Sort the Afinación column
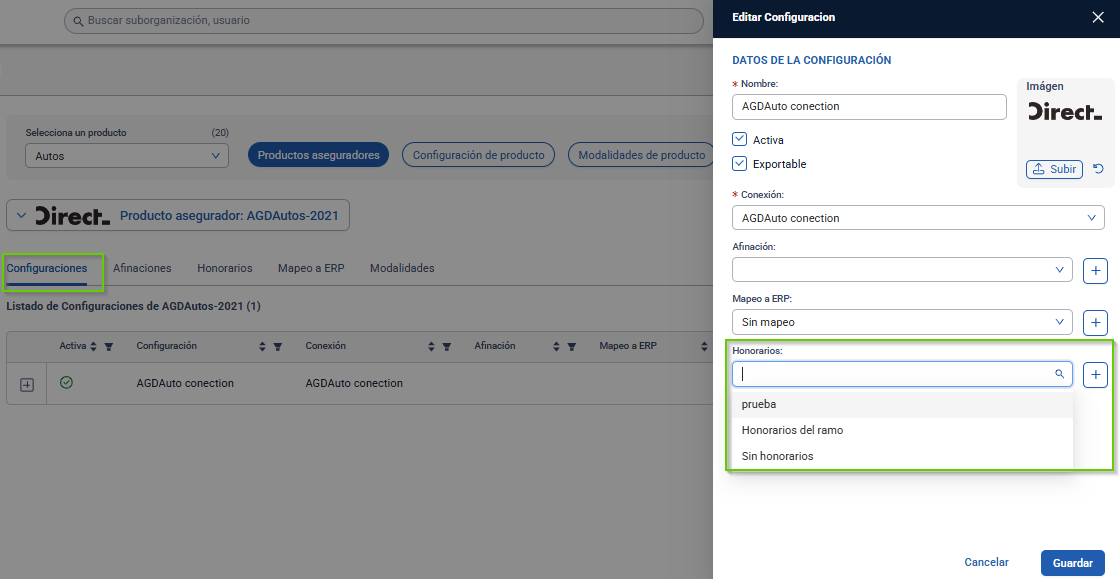This screenshot has width=1120, height=579. 556,346
